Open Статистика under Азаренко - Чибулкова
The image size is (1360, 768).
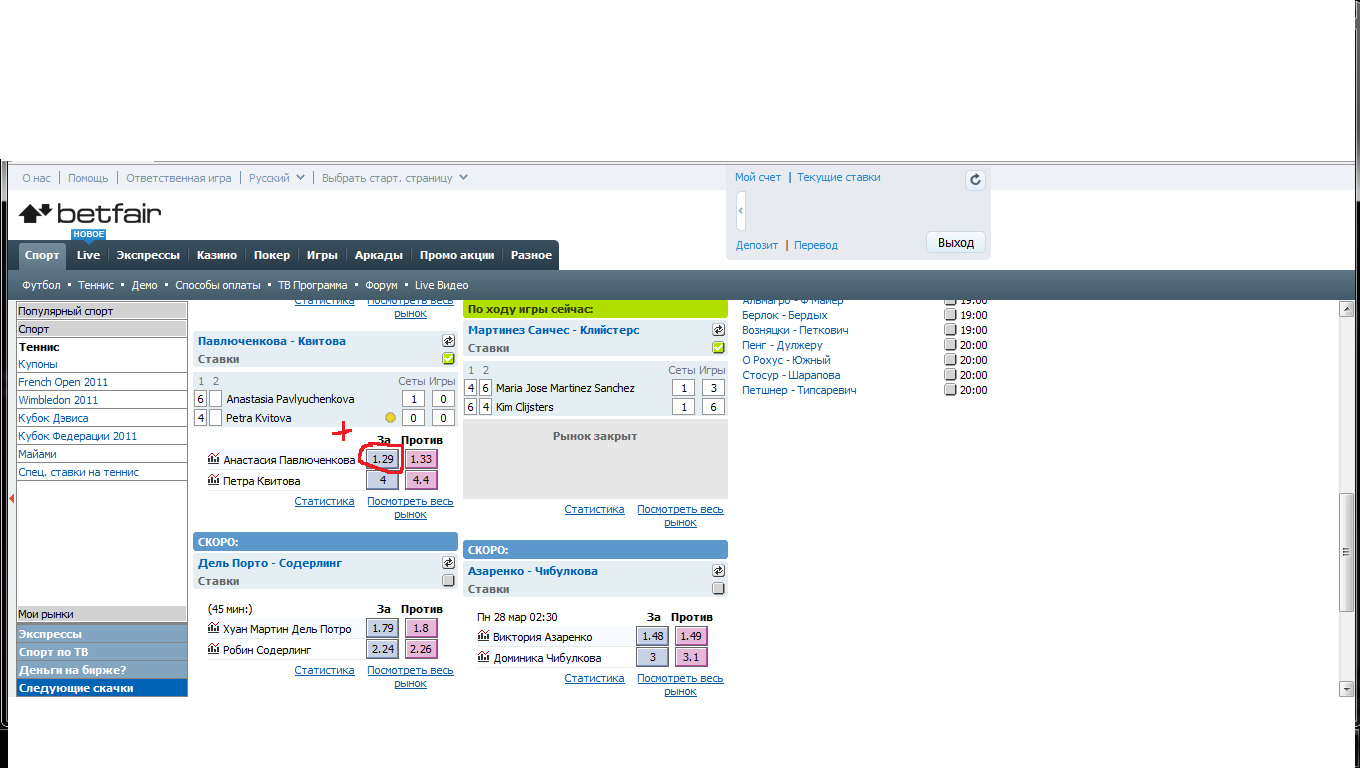tap(594, 678)
